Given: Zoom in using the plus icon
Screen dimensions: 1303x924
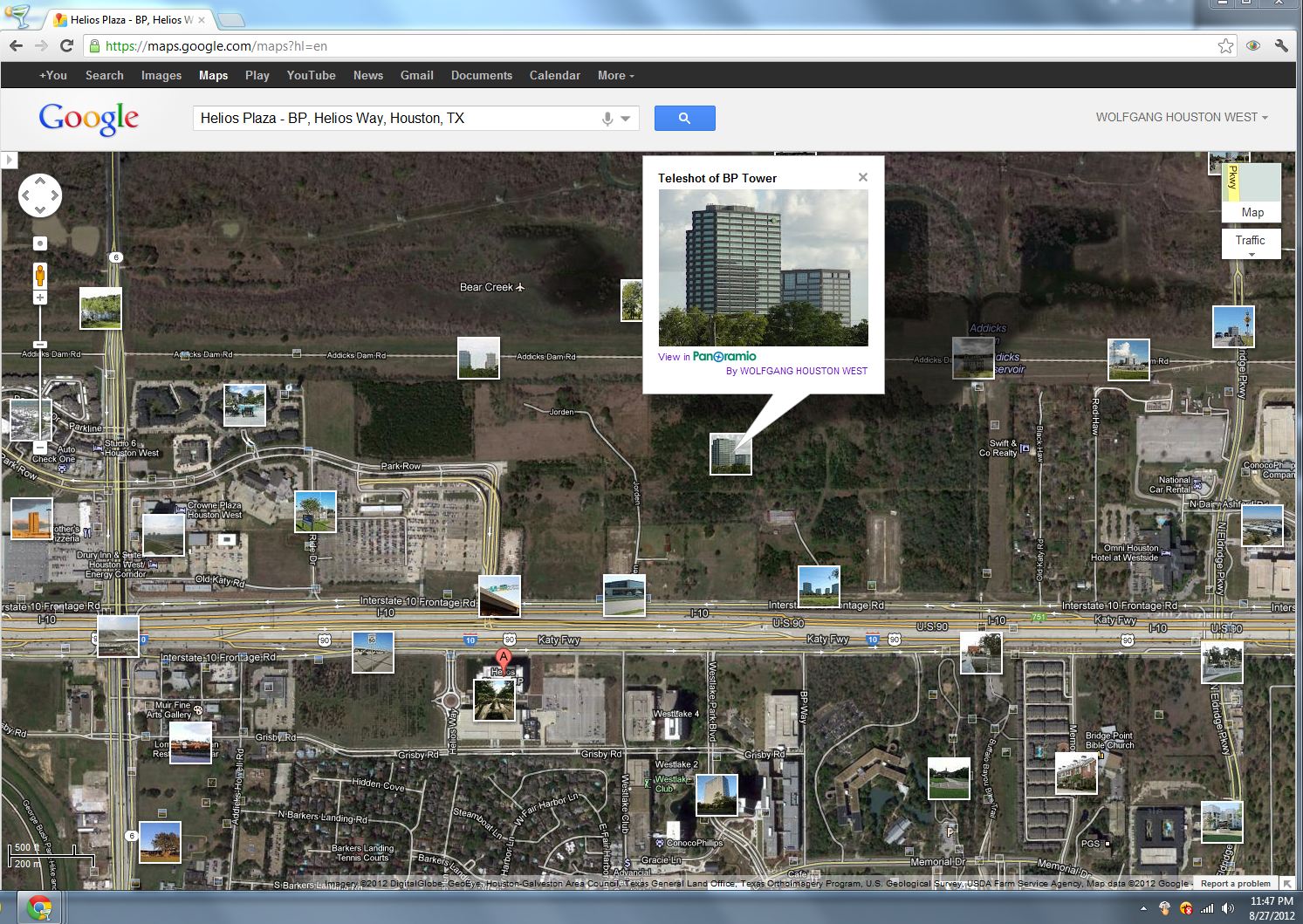Looking at the screenshot, I should pos(40,297).
